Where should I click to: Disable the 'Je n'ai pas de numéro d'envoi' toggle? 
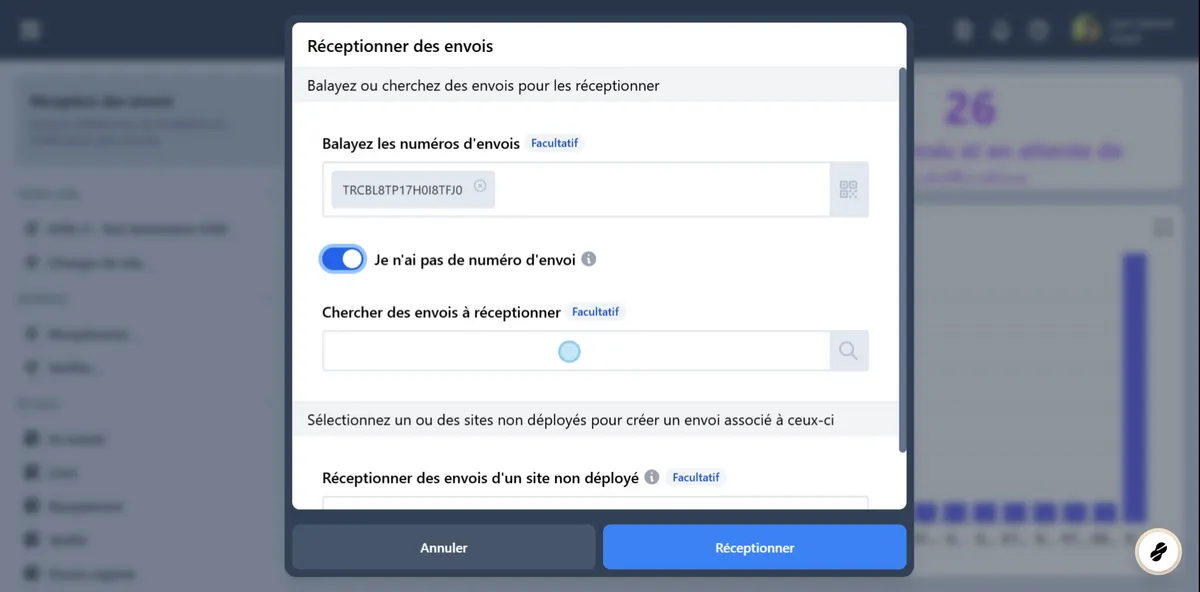[x=343, y=258]
